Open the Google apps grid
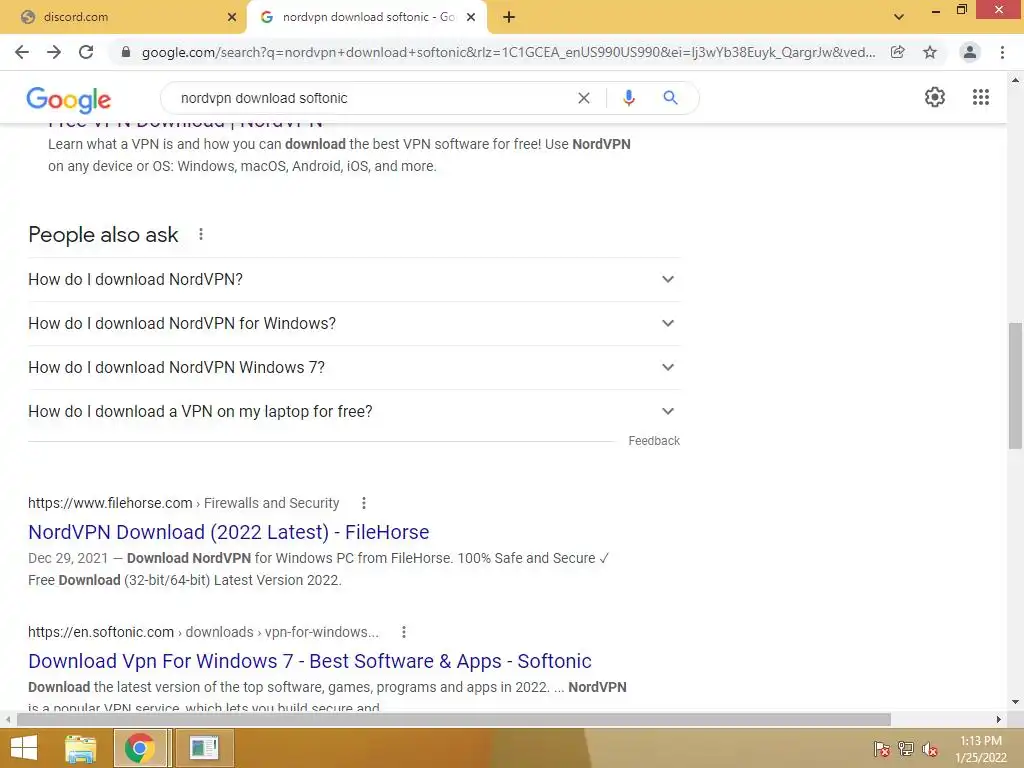Image resolution: width=1024 pixels, height=768 pixels. pos(981,97)
